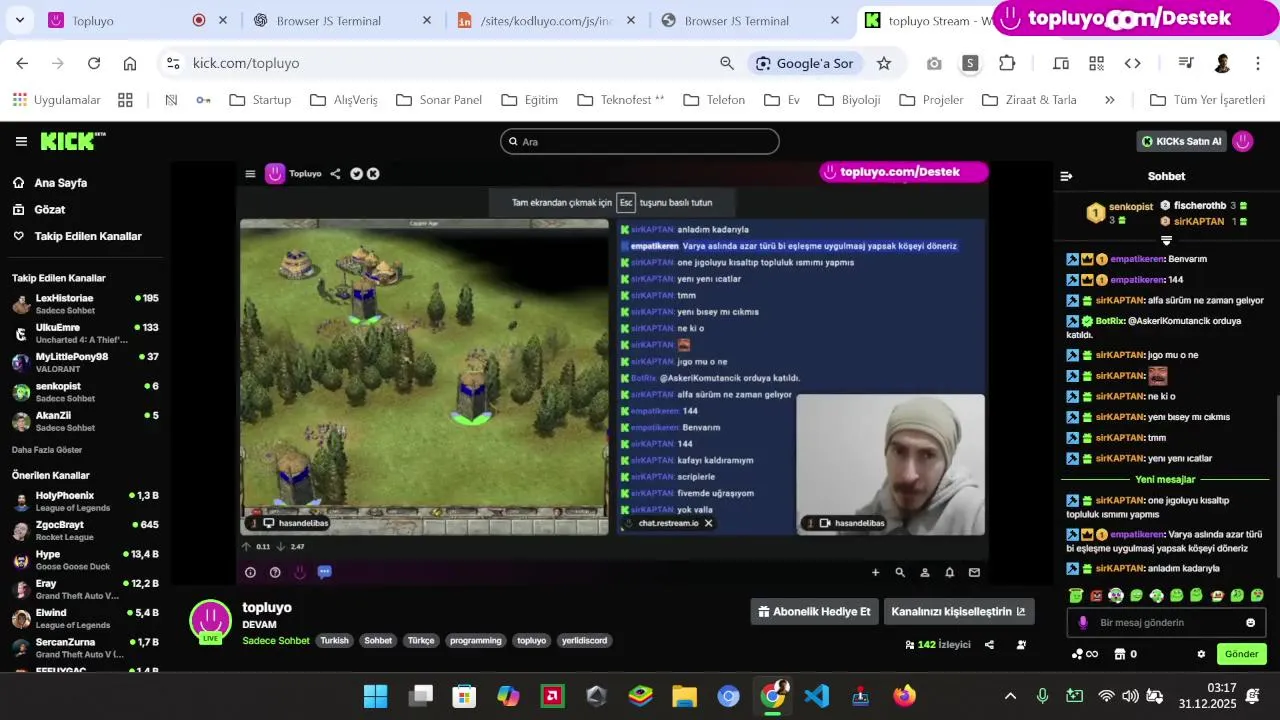Open the Projeler bookmarks folder
This screenshot has height=720, width=1280.
coord(931,100)
